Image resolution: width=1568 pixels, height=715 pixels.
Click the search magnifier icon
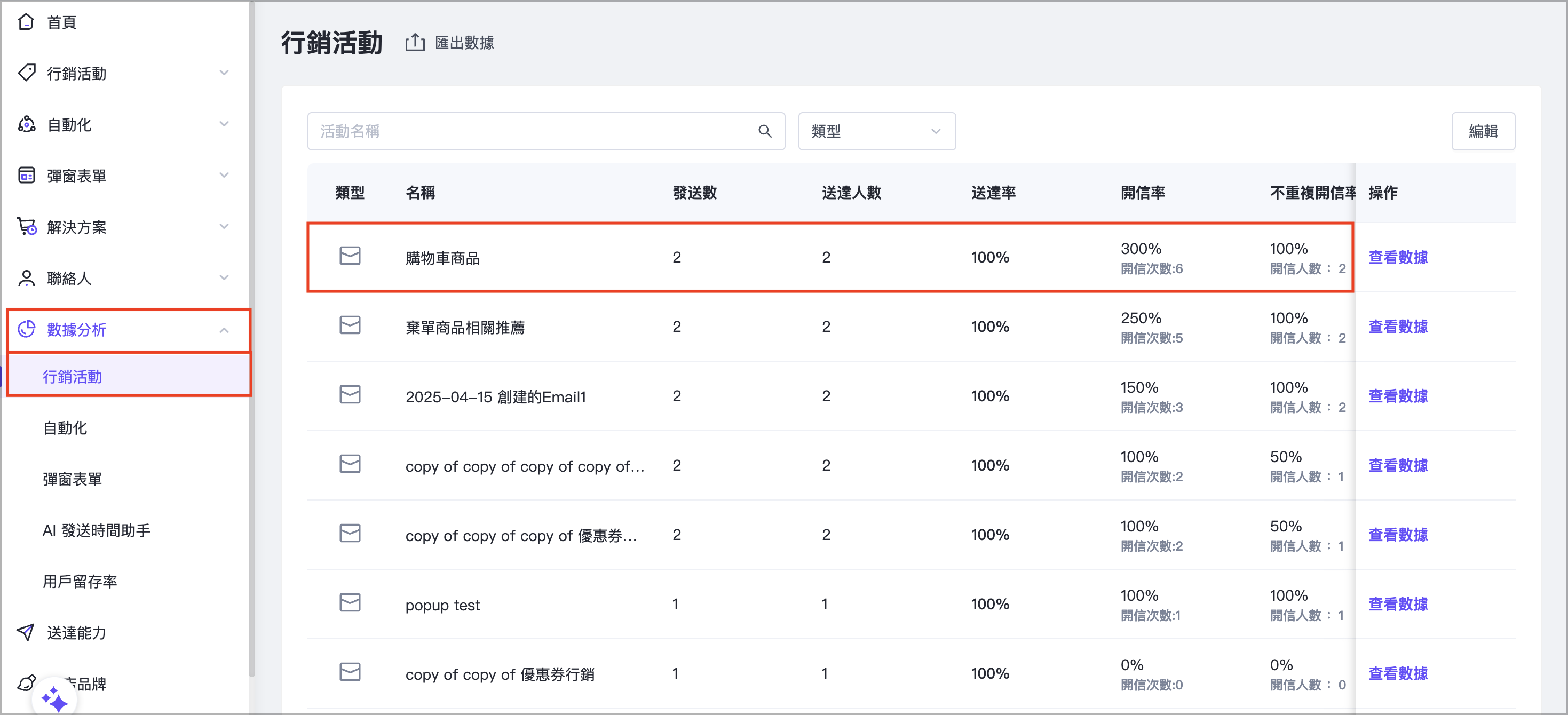765,131
